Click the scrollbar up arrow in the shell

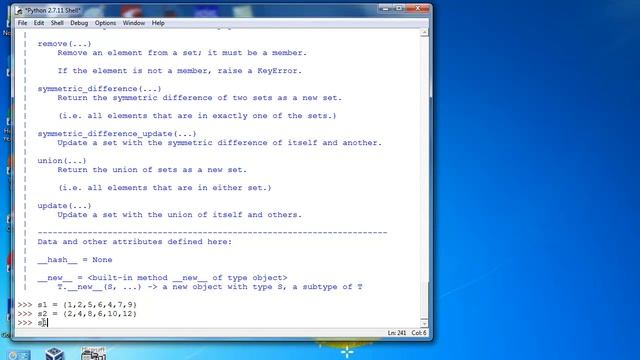(424, 32)
